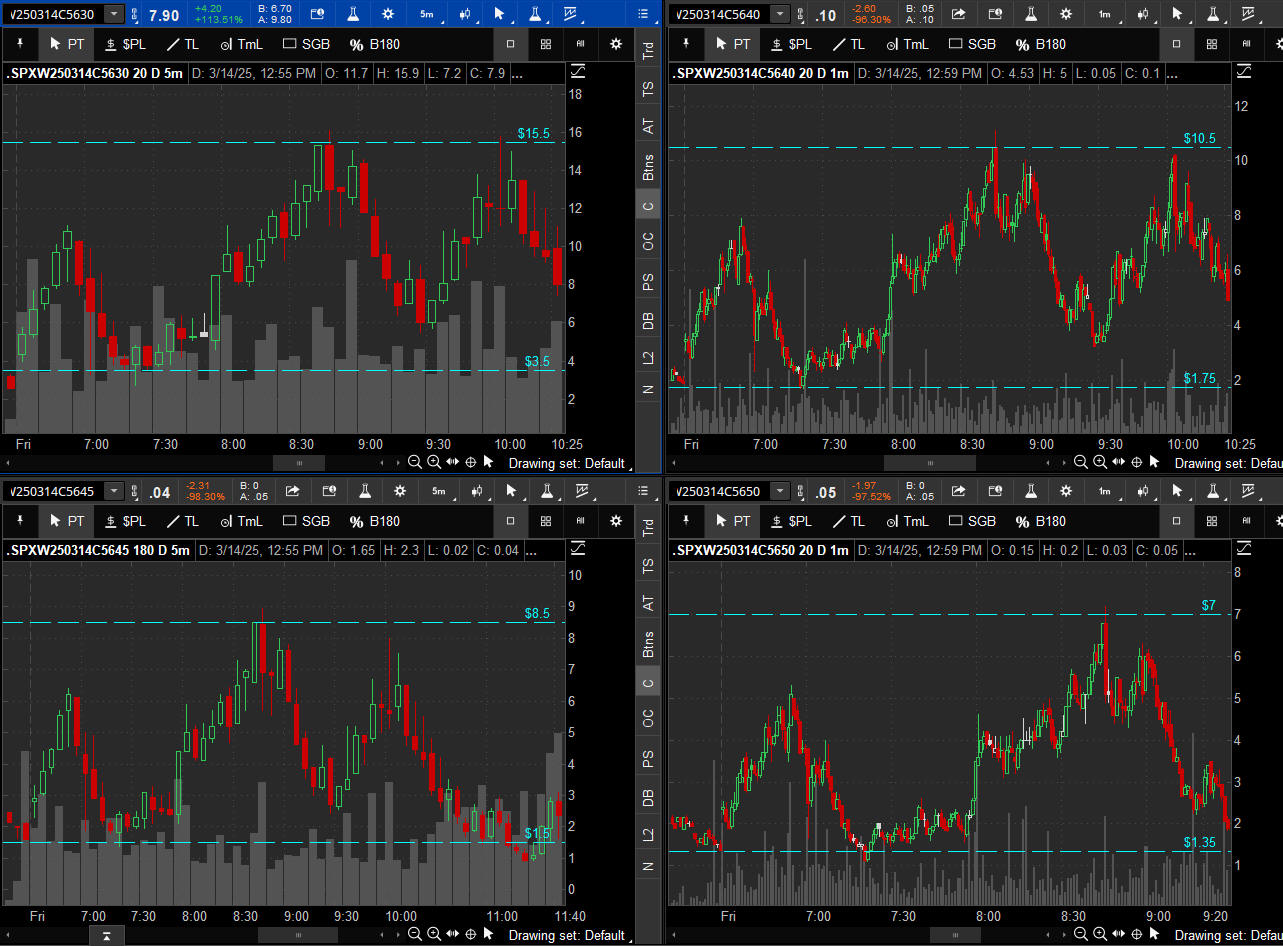This screenshot has height=946, width=1283.
Task: Open the 1m timeframe dropdown on C5640 chart
Action: pos(1104,14)
